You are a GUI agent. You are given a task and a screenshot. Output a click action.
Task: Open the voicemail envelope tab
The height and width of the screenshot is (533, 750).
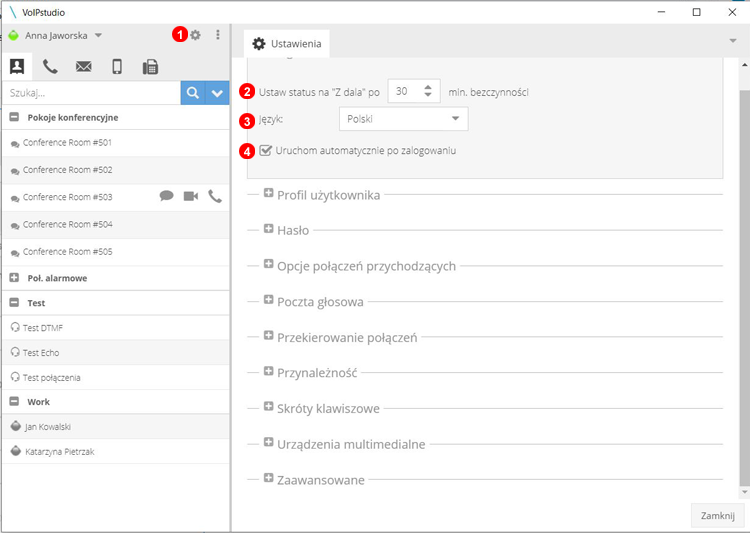click(x=84, y=67)
